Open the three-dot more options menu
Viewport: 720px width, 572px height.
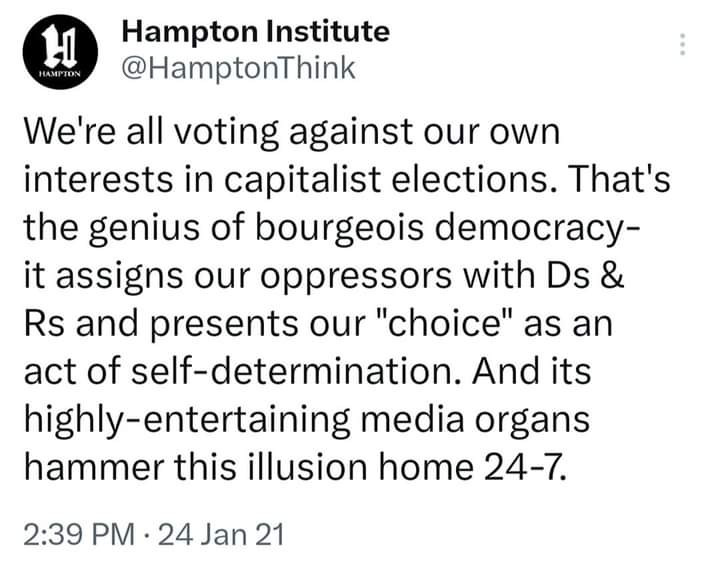pos(681,45)
